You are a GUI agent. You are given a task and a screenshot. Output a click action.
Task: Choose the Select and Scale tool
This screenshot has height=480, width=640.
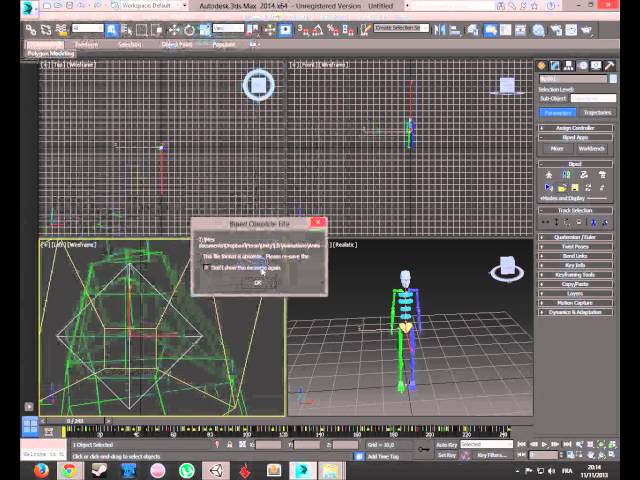pos(204,30)
